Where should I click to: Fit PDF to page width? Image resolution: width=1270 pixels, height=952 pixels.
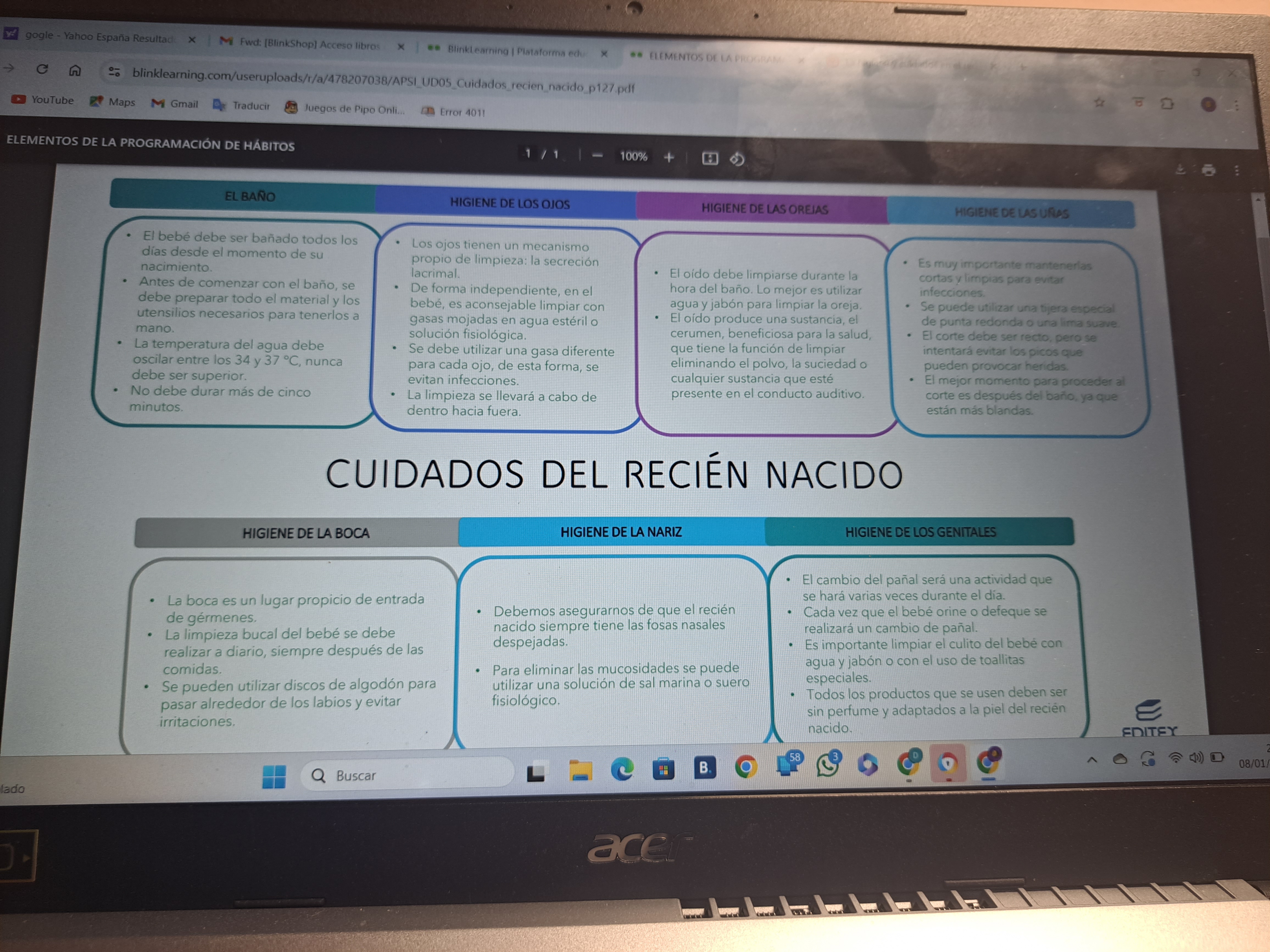[710, 158]
